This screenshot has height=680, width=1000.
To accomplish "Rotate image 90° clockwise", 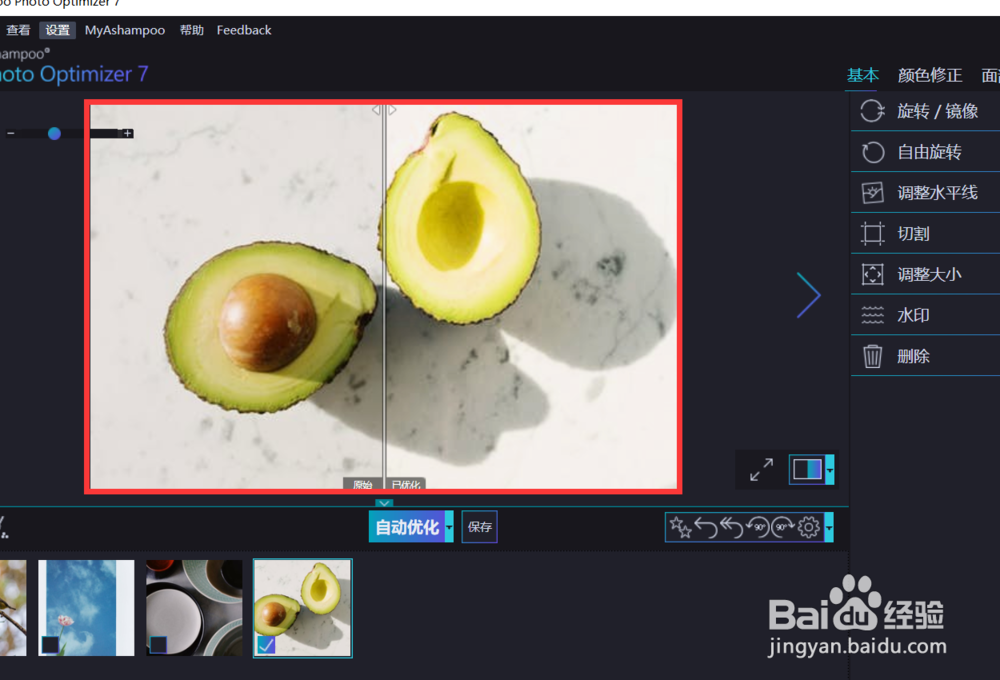I will point(783,528).
